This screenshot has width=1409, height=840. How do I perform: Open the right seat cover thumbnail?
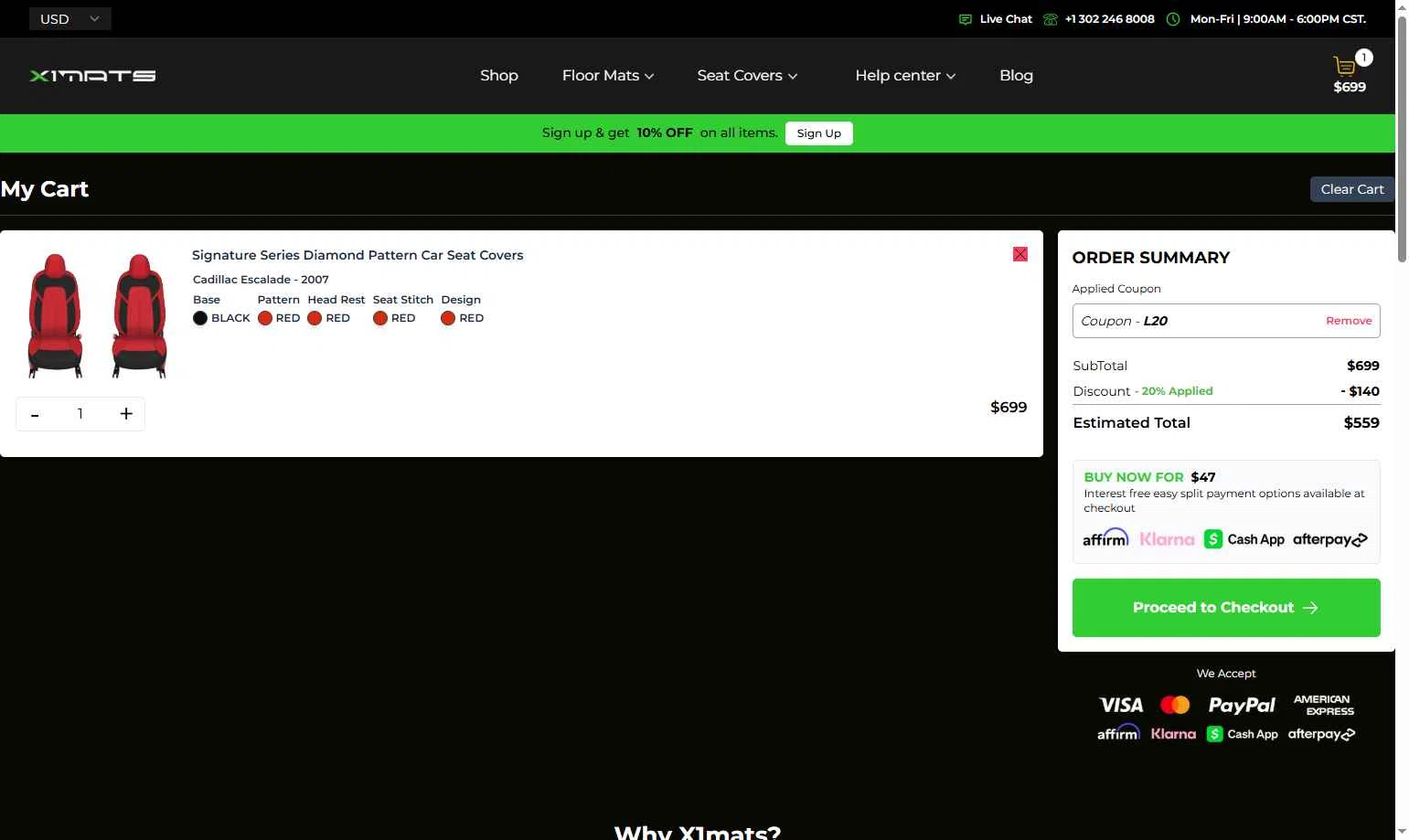click(139, 315)
